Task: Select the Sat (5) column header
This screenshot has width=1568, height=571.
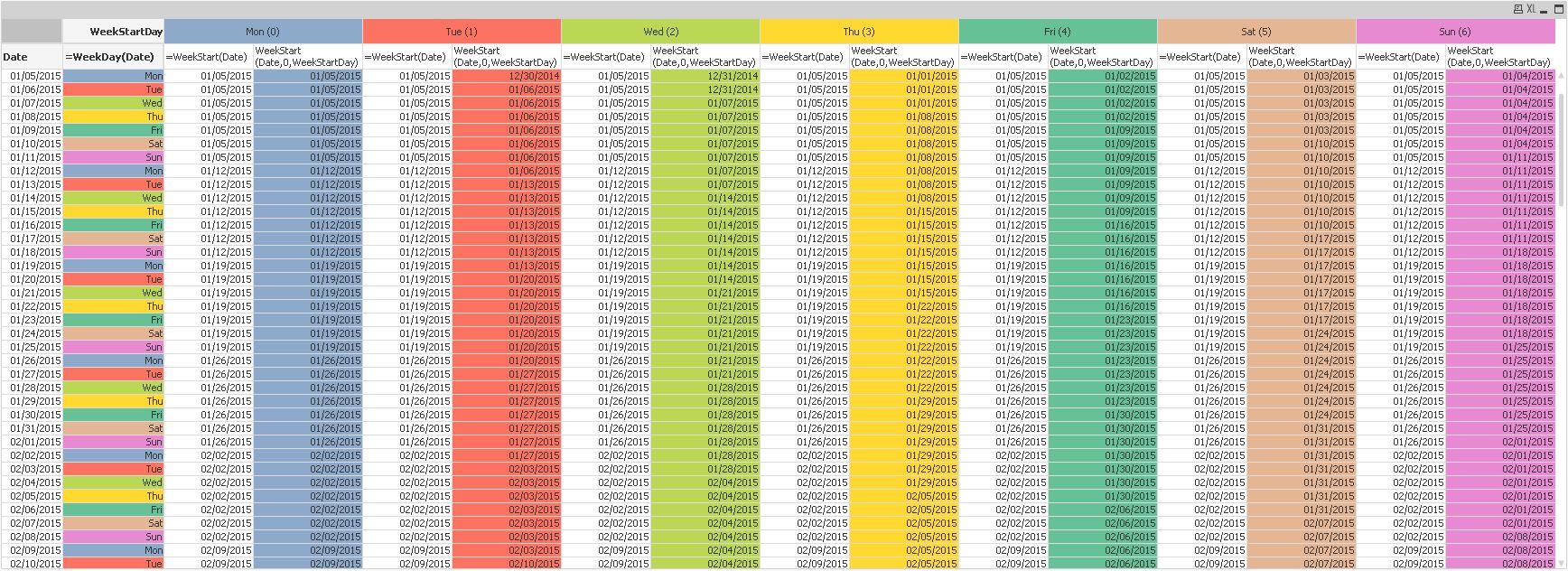Action: pyautogui.click(x=1256, y=32)
